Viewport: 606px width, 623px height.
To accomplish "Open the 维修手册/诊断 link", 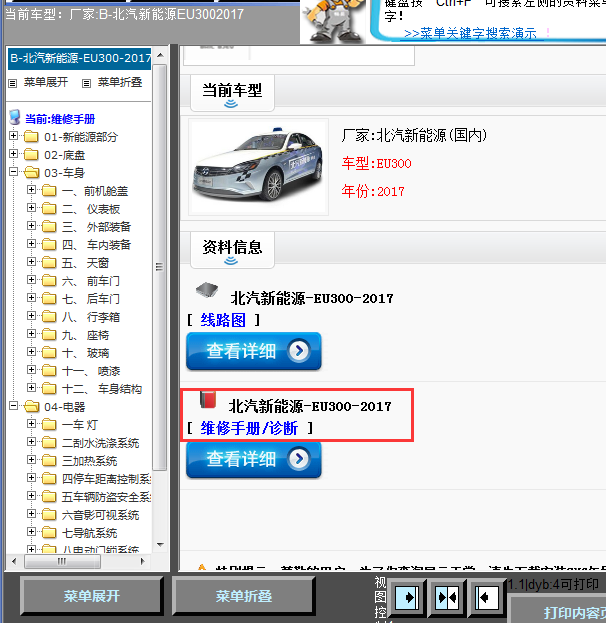I will 249,428.
